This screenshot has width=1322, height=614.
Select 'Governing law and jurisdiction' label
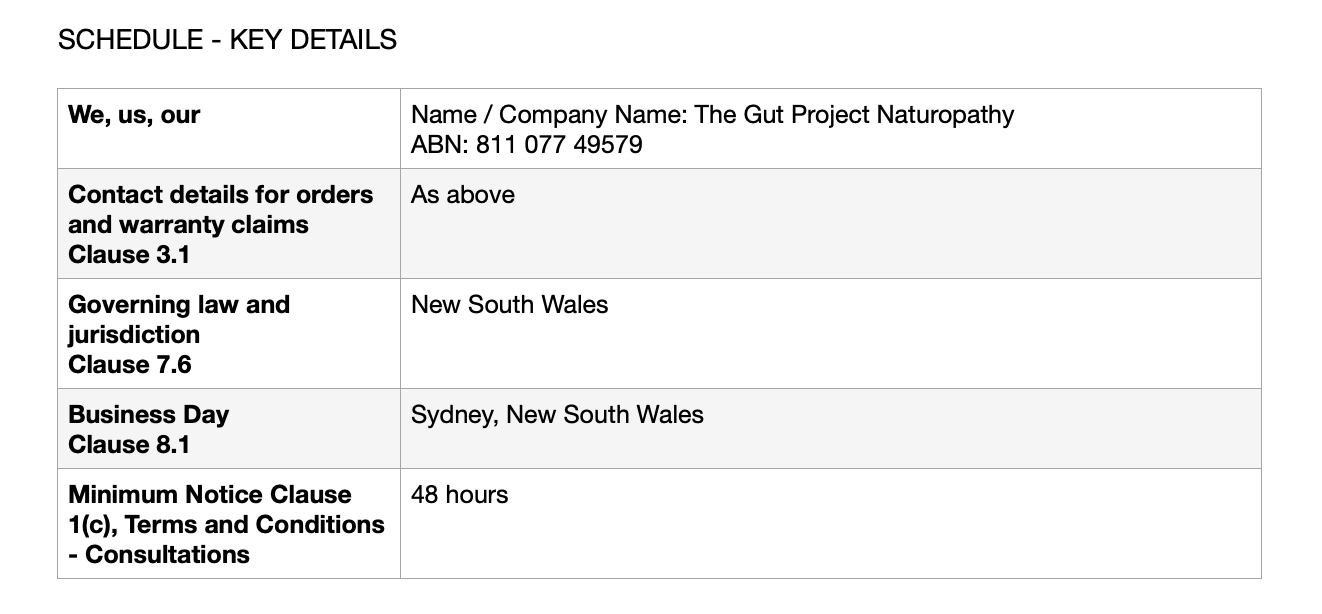tap(179, 320)
